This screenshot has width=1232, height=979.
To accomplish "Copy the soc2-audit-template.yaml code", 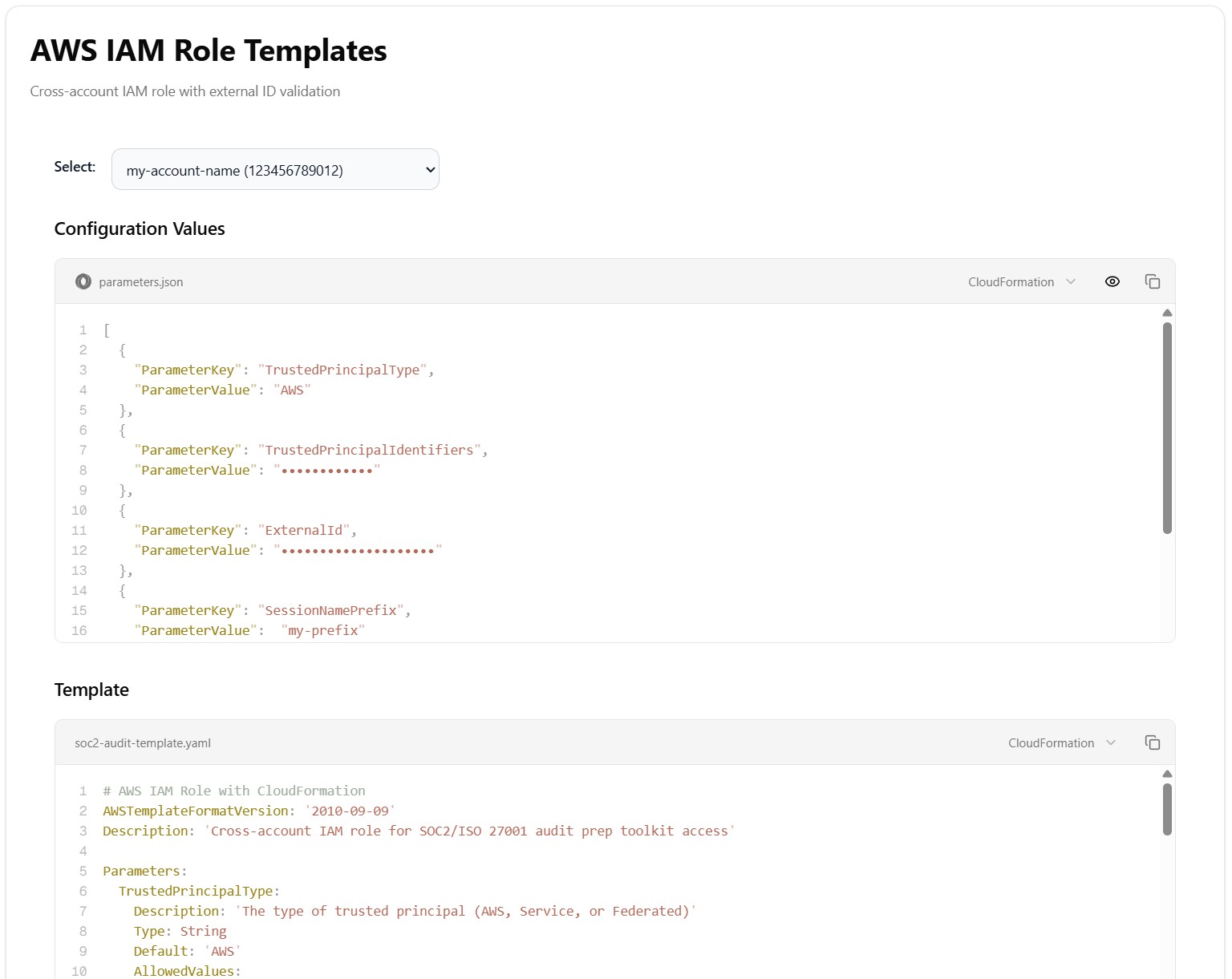I will coord(1153,742).
